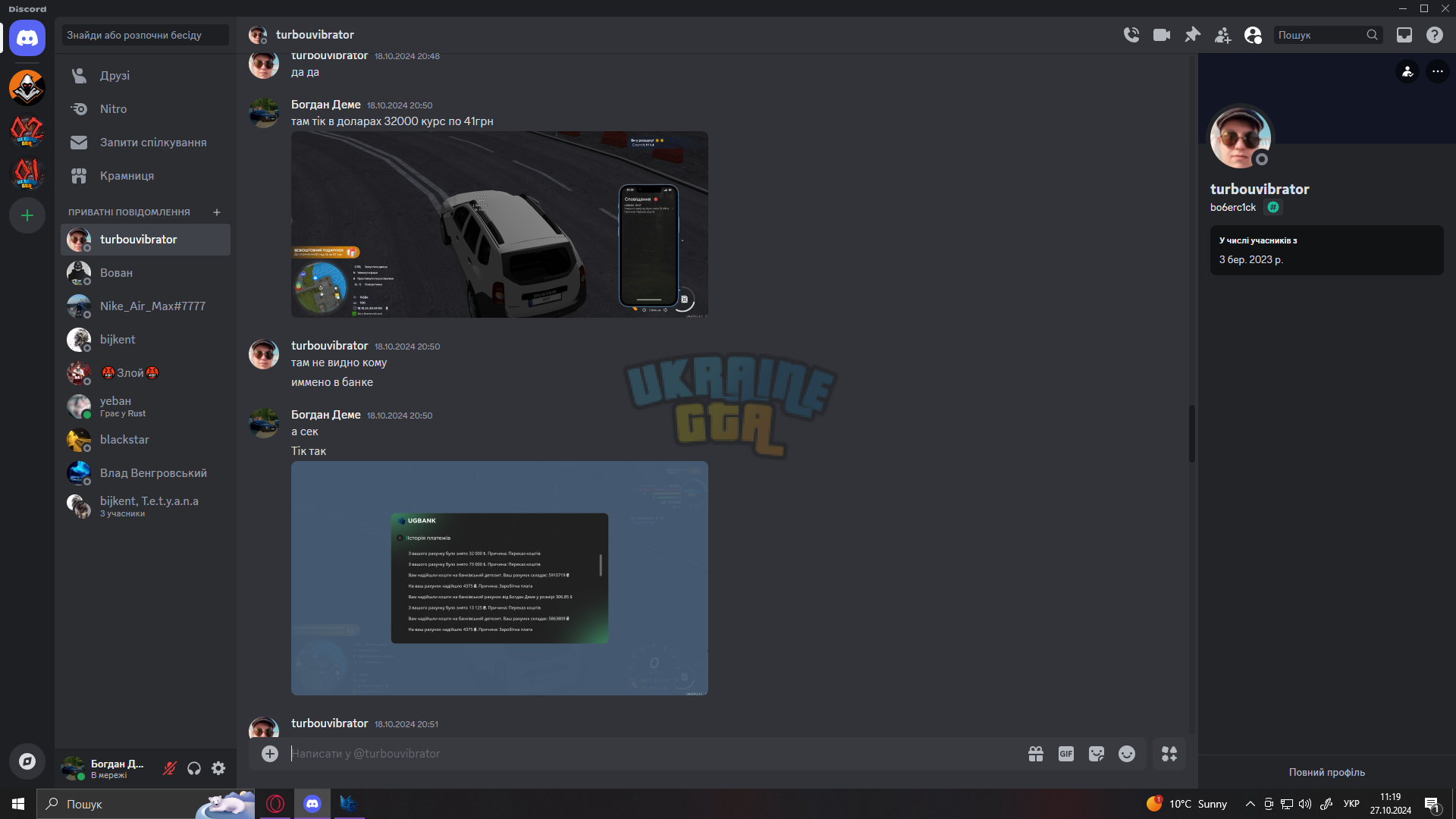The width and height of the screenshot is (1456, 819).
Task: Click the Discord taskbar icon
Action: pyautogui.click(x=312, y=804)
